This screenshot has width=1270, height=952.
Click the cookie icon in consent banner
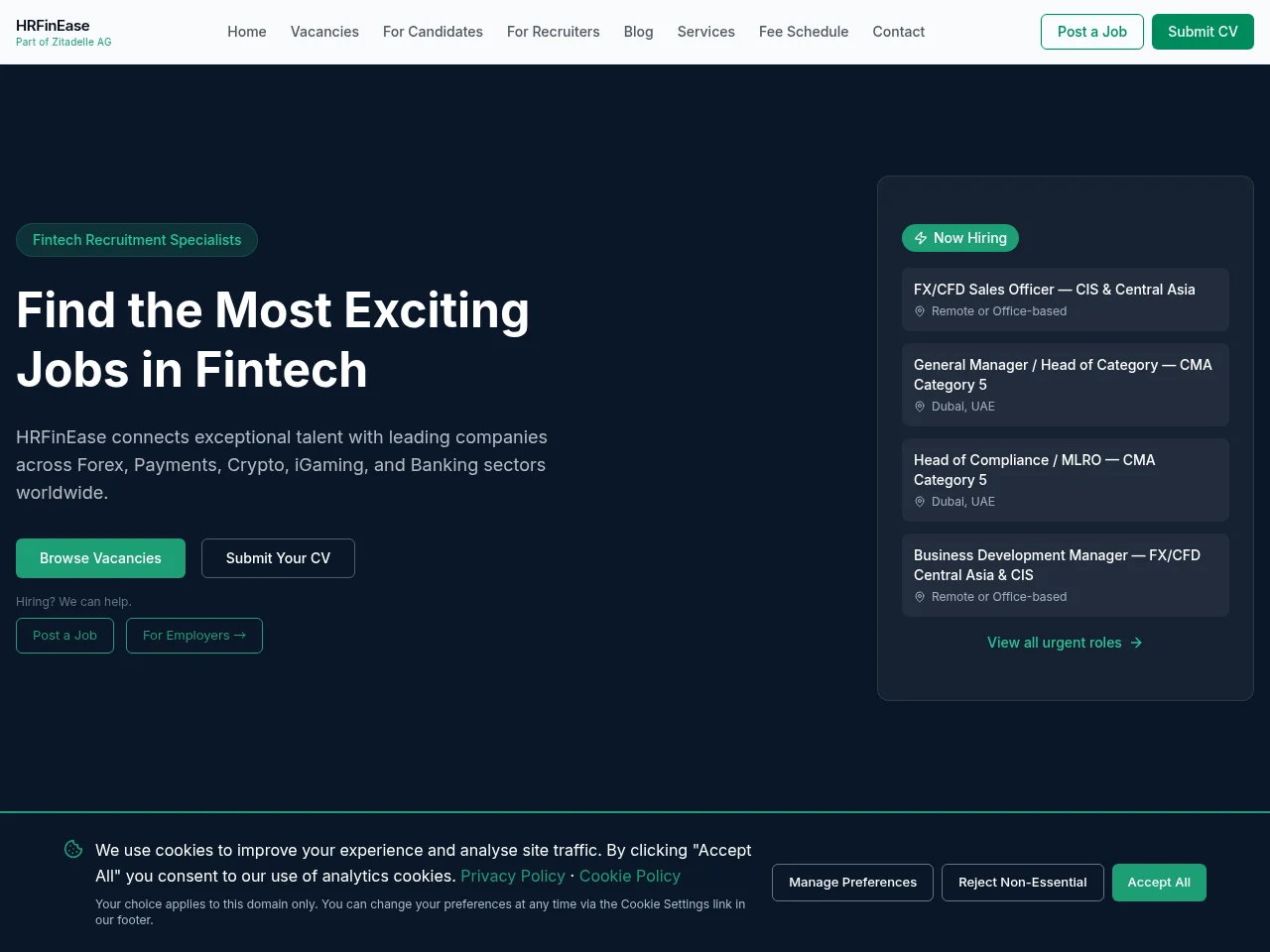click(73, 849)
